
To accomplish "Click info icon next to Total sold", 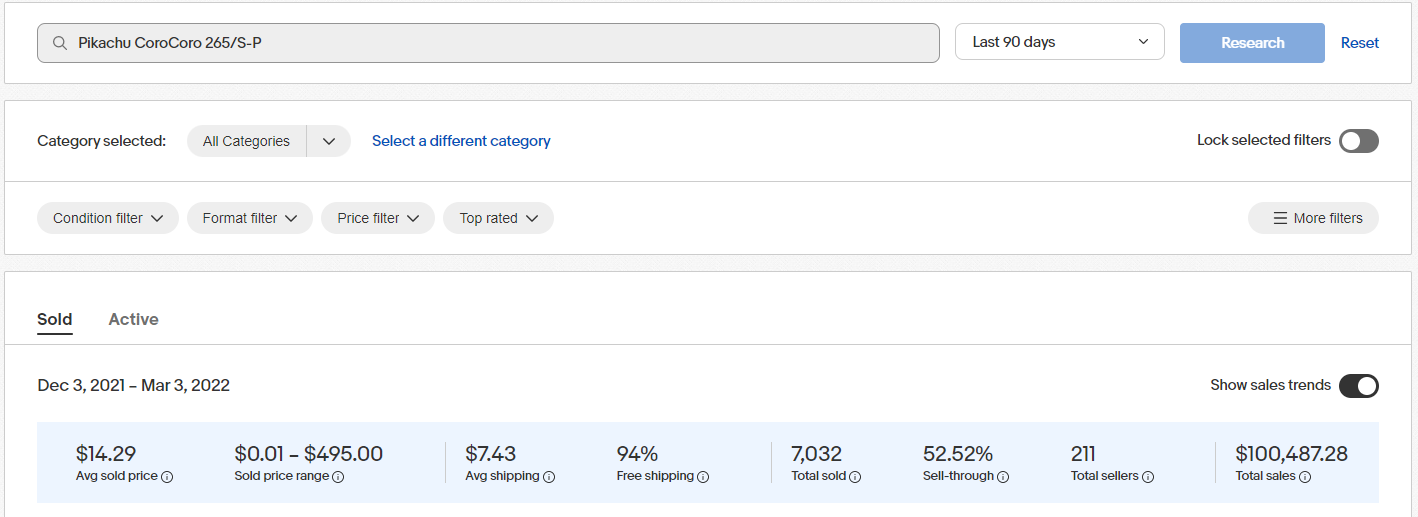I will pyautogui.click(x=855, y=477).
